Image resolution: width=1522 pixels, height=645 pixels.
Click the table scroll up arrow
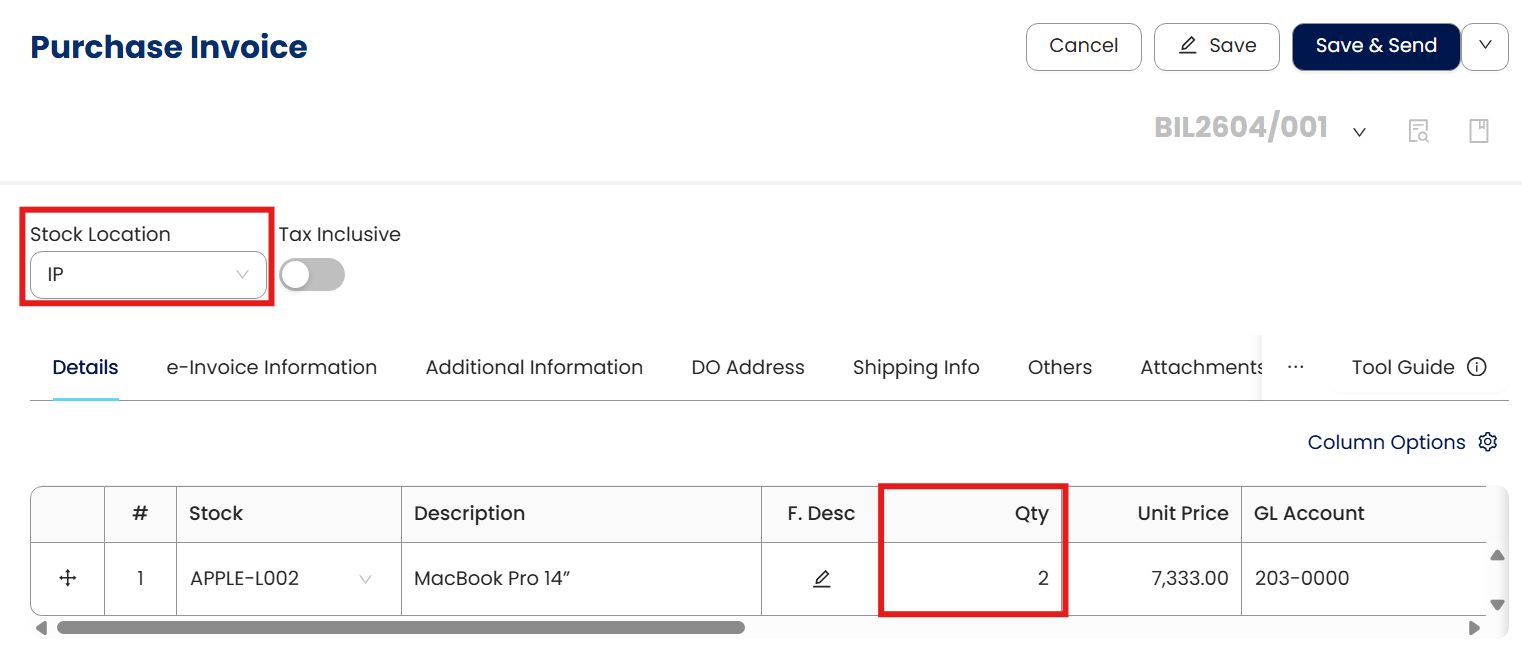point(1497,555)
